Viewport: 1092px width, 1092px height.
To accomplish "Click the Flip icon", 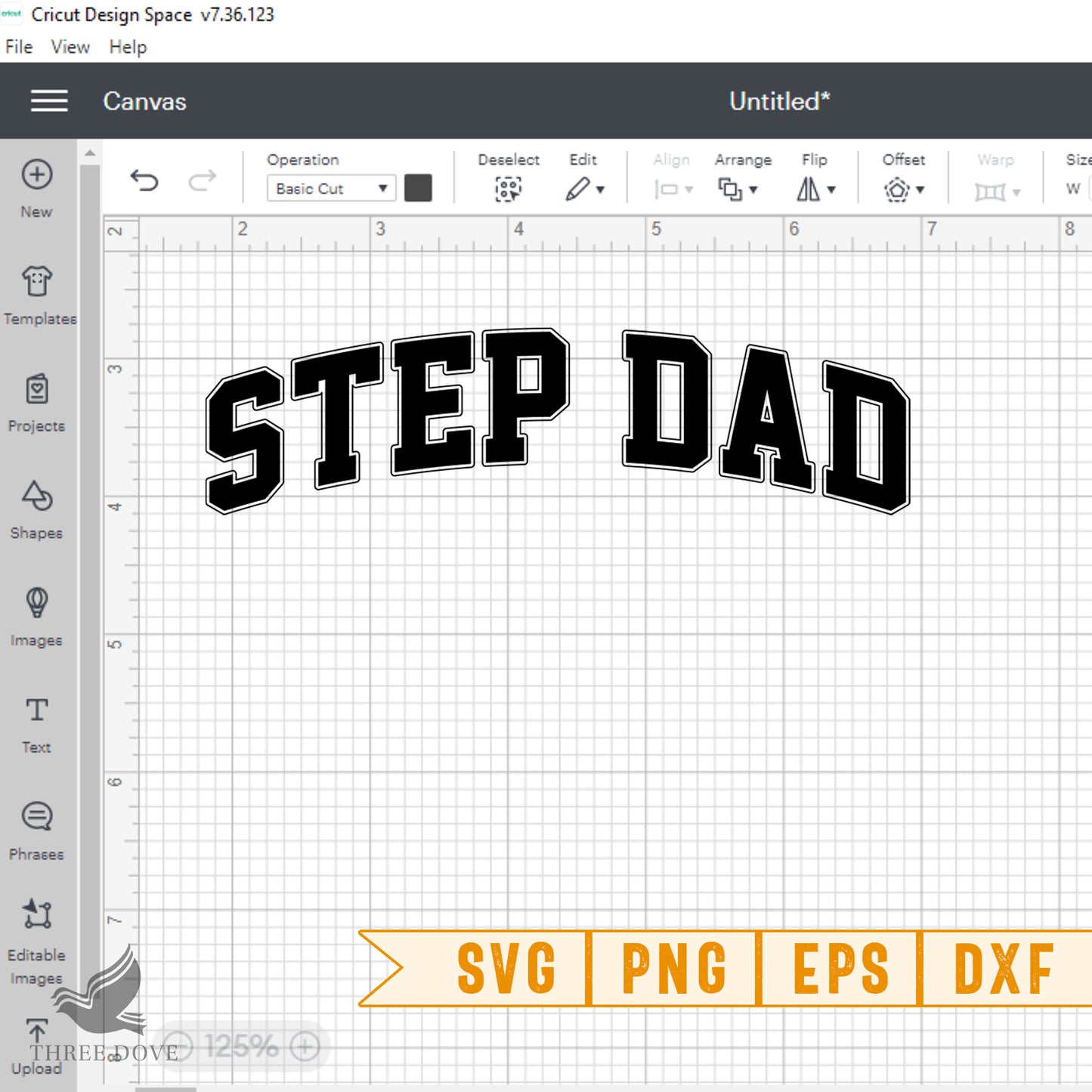I will (x=808, y=189).
